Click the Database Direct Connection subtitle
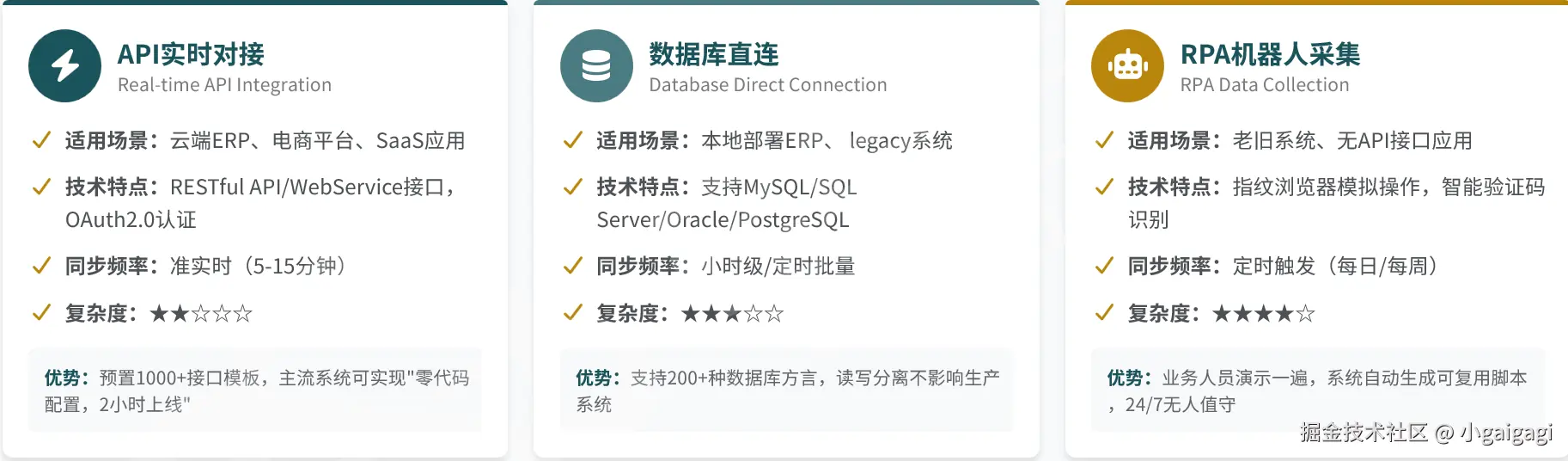 (767, 84)
